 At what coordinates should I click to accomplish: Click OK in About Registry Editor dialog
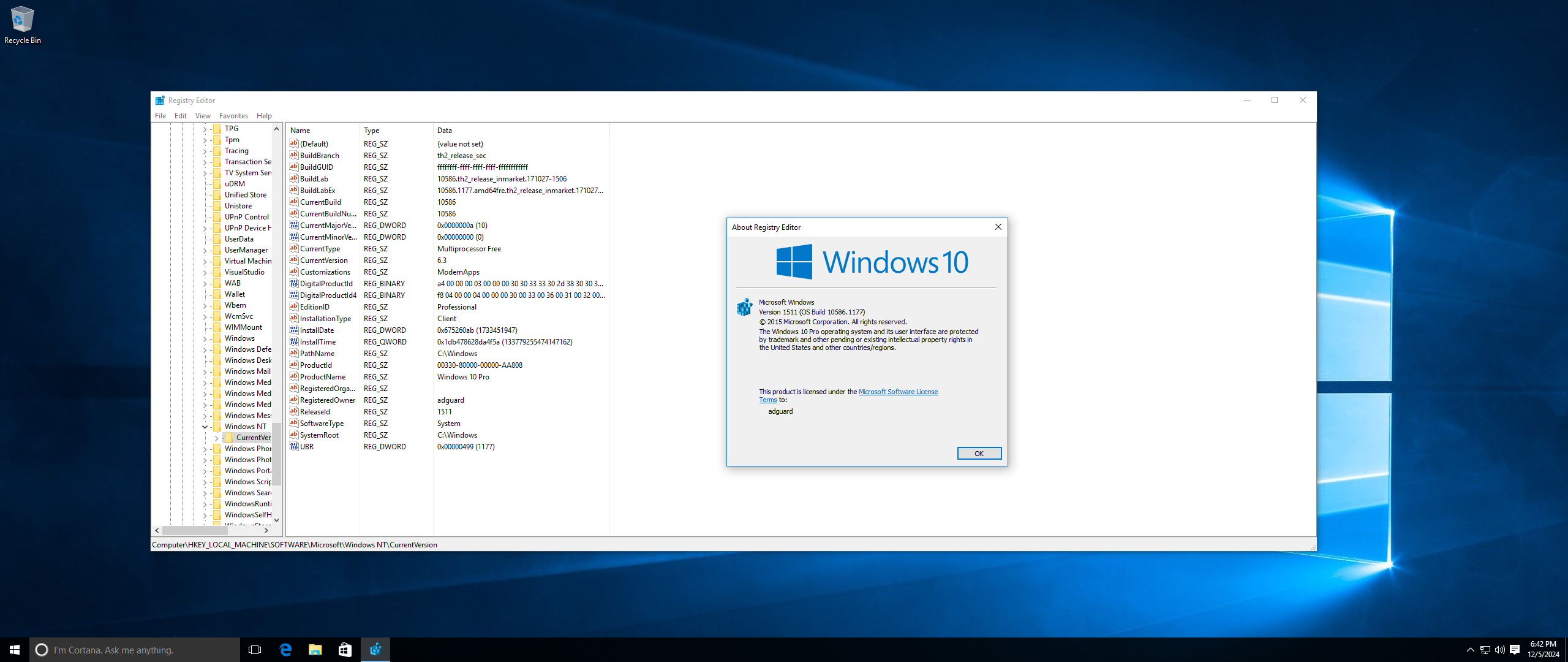click(x=979, y=454)
